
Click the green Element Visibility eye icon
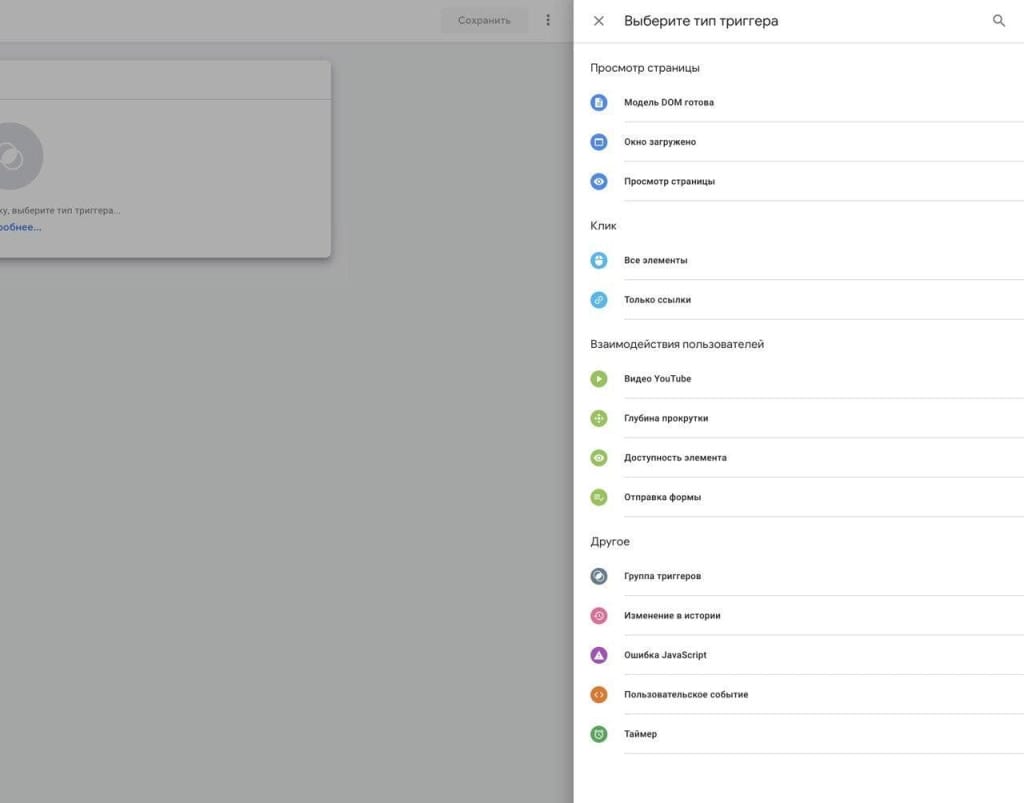[599, 458]
